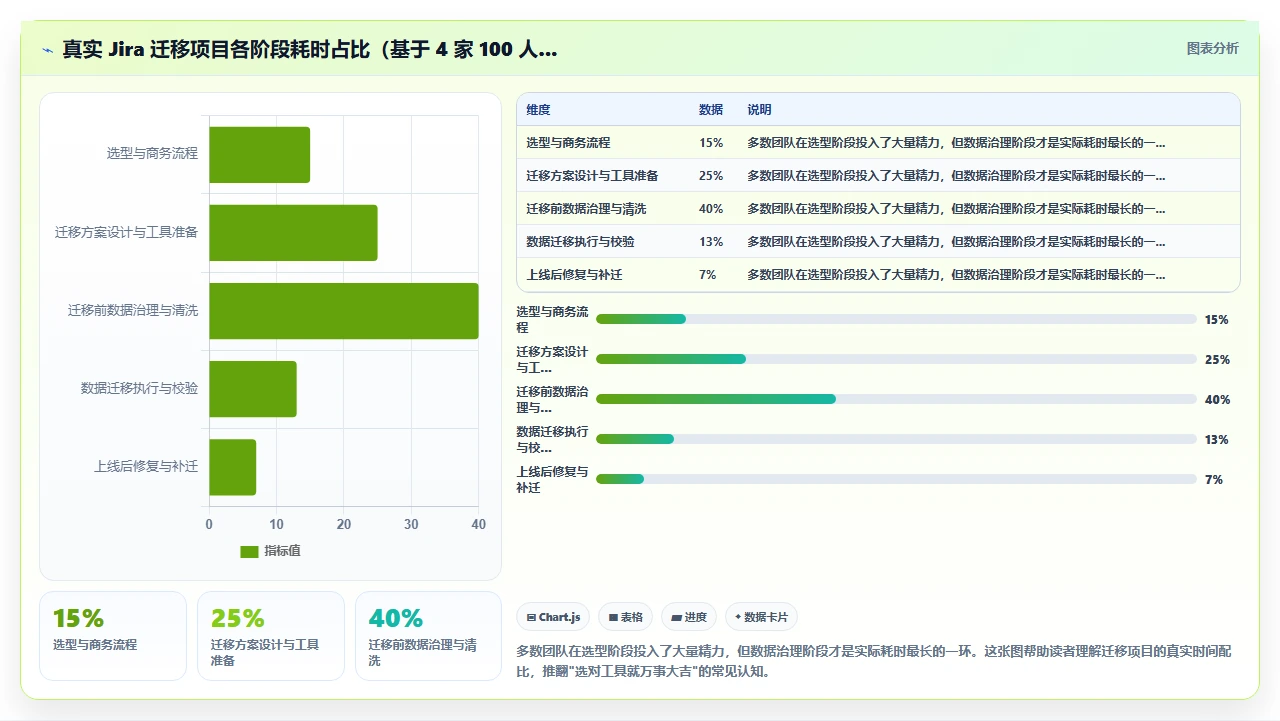This screenshot has width=1280, height=721.
Task: Click the 25% value in the table
Action: point(711,176)
